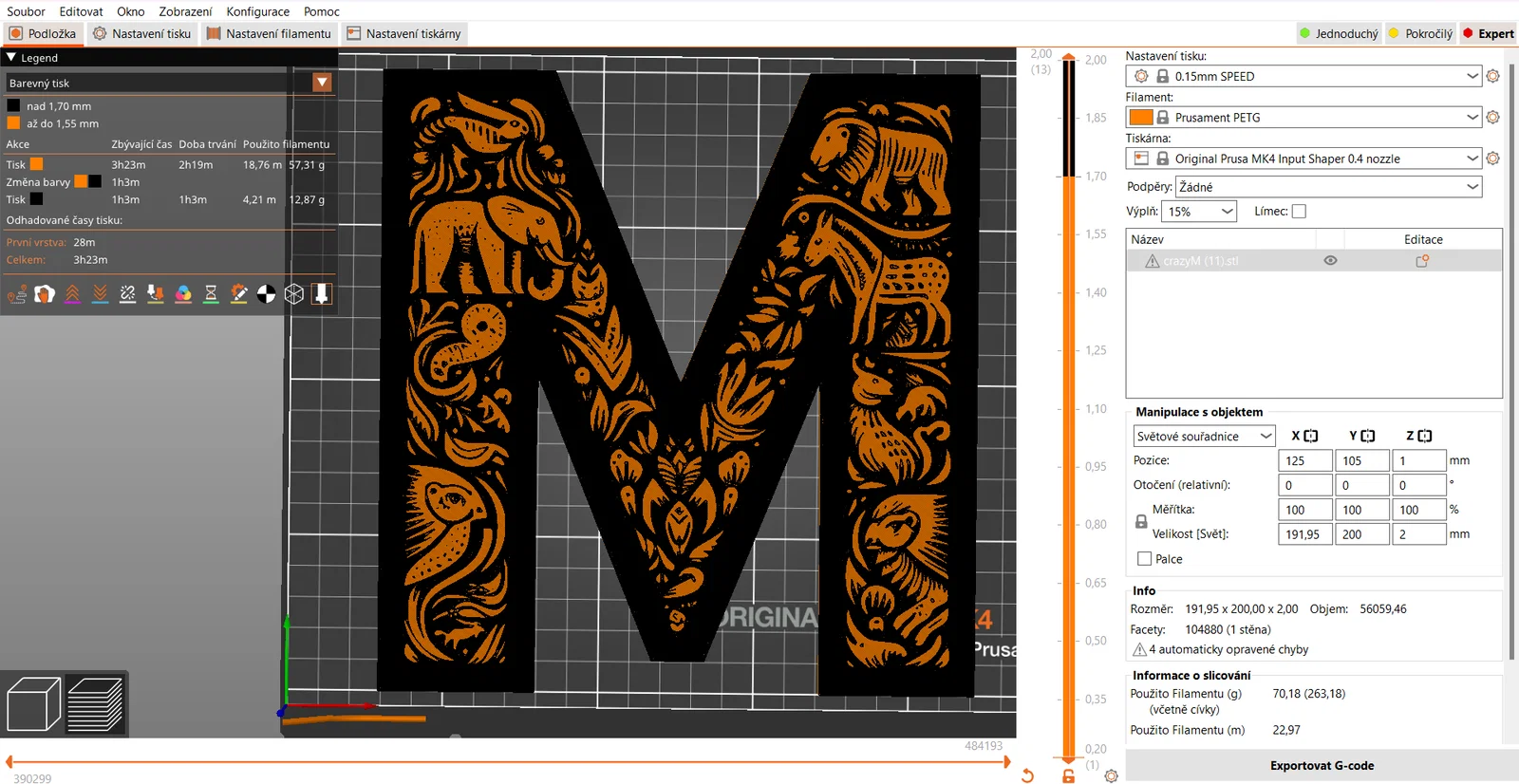Click right thumb of horizontal moves slider

point(1006,761)
